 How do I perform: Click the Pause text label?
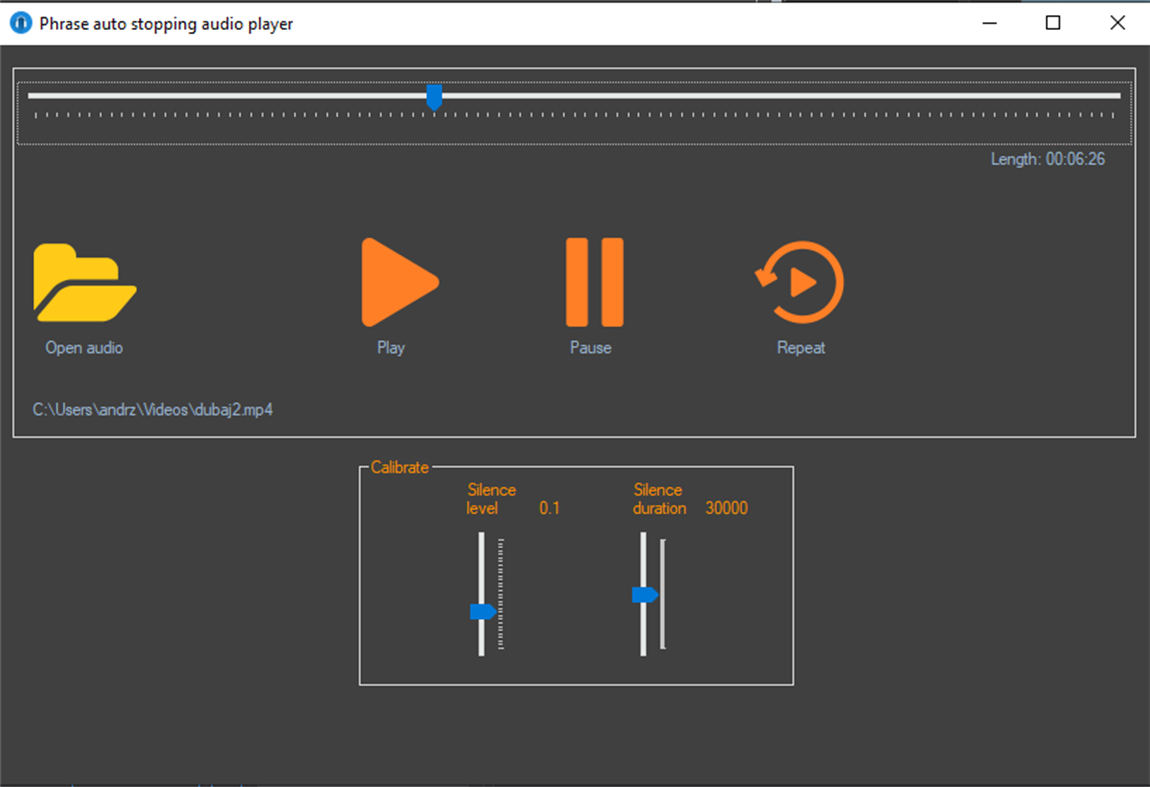click(591, 347)
